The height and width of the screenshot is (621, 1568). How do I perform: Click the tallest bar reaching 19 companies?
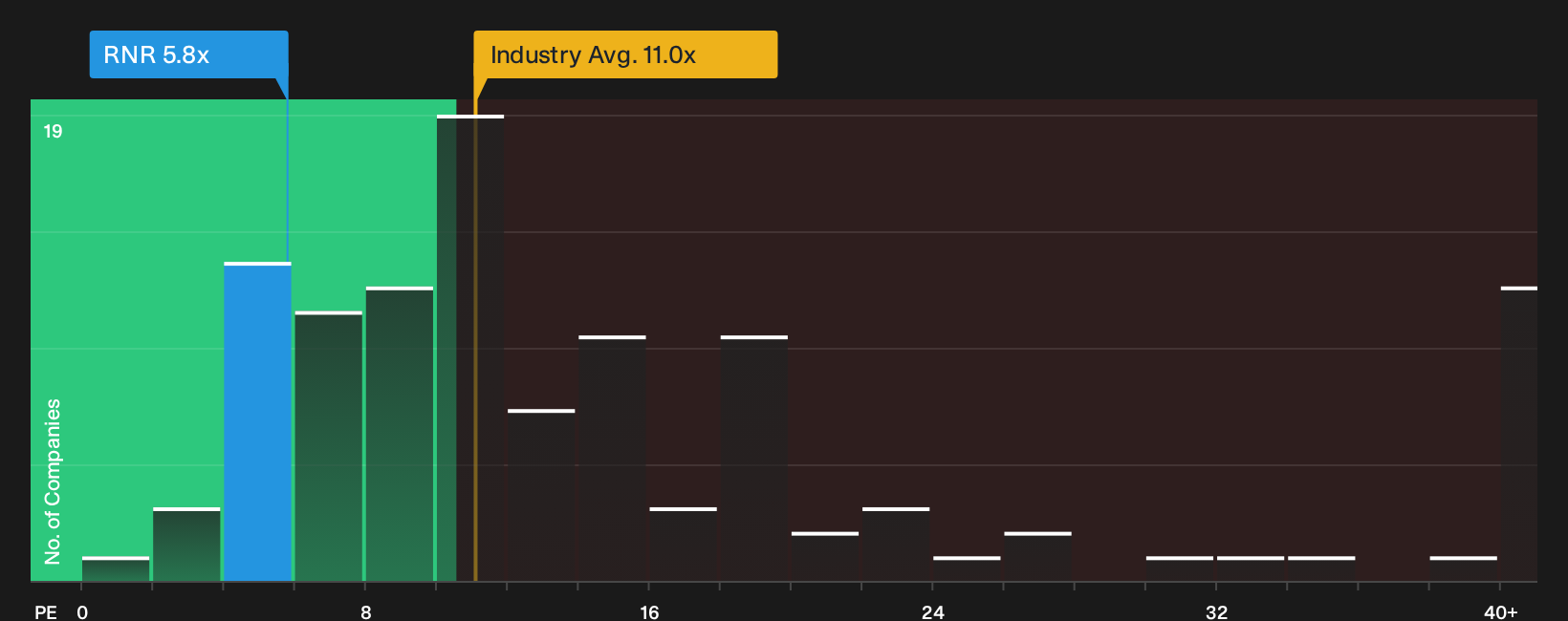point(470,348)
